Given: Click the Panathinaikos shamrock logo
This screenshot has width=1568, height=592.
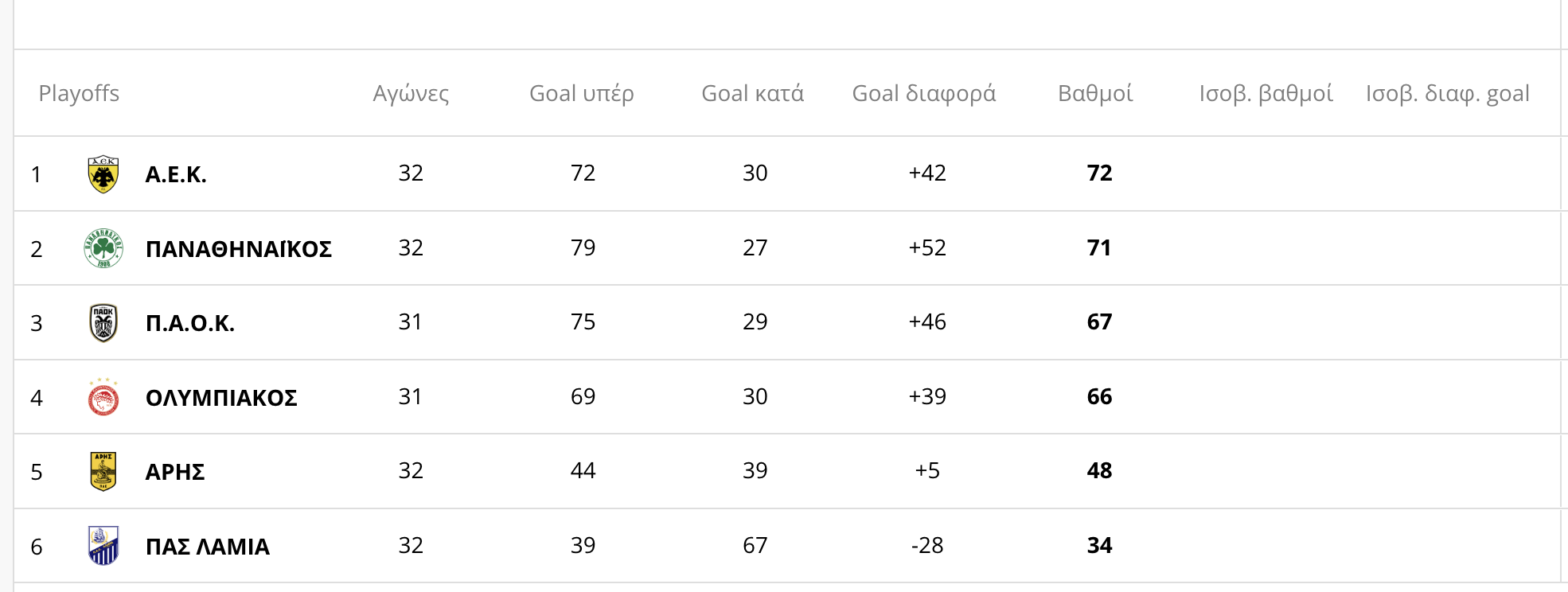Looking at the screenshot, I should click(103, 248).
